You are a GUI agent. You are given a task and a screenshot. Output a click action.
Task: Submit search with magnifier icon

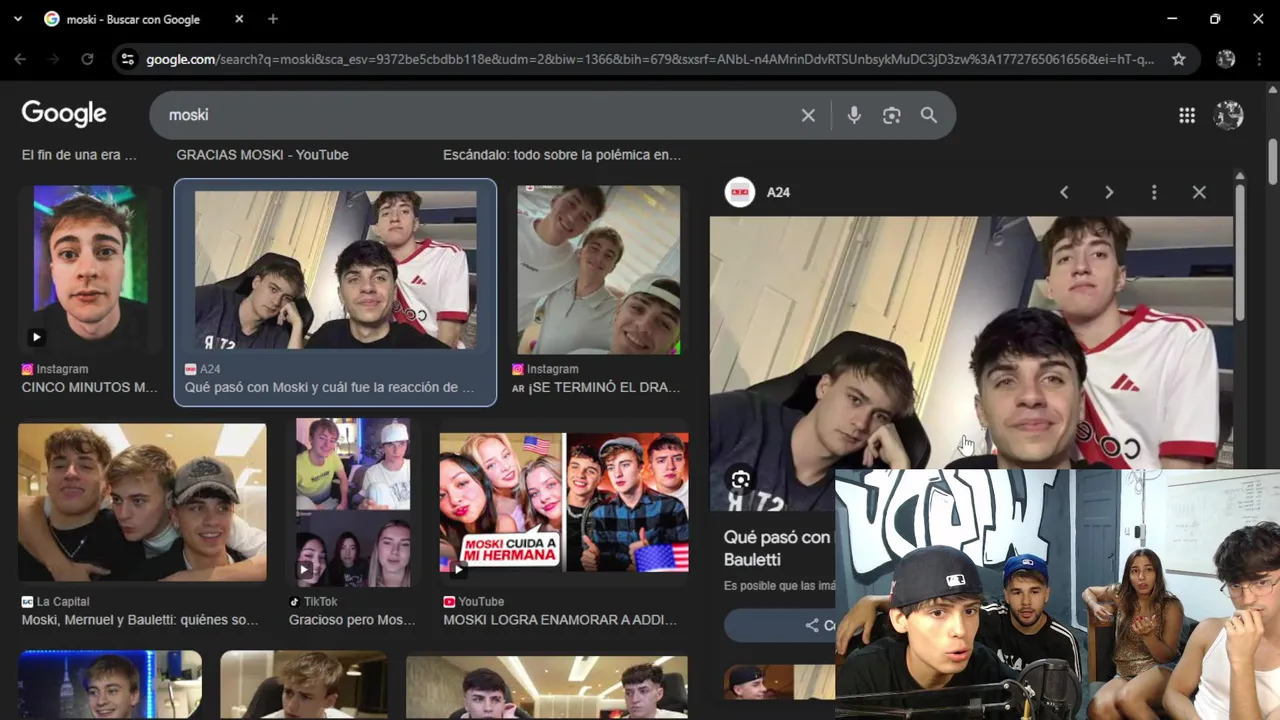pyautogui.click(x=929, y=115)
